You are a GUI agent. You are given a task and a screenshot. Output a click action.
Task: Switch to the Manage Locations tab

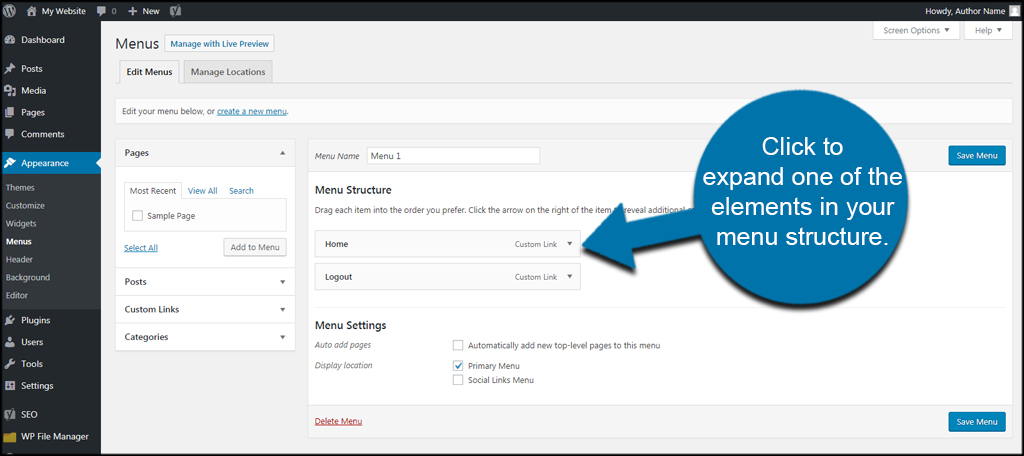228,72
